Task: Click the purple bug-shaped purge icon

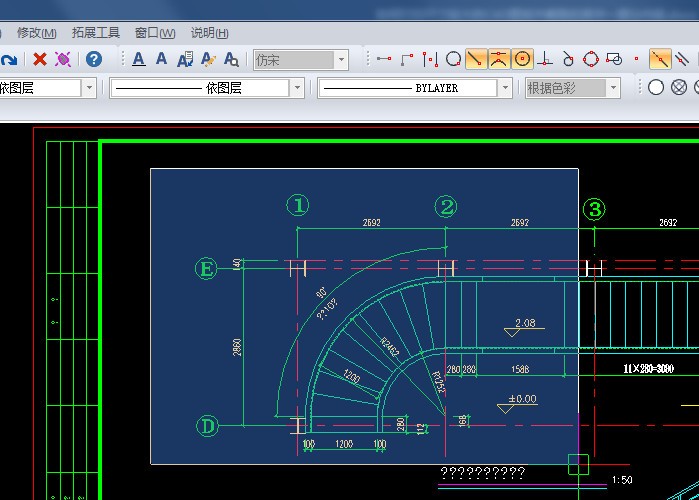Action: (x=63, y=60)
